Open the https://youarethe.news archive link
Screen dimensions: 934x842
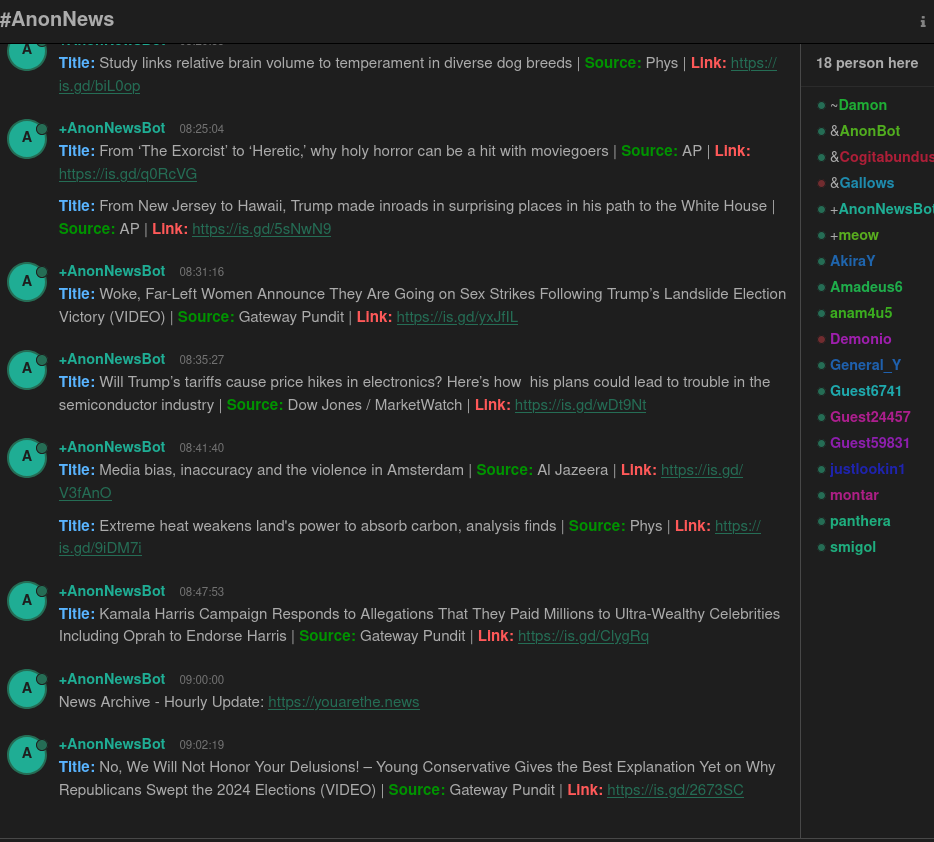(x=344, y=702)
